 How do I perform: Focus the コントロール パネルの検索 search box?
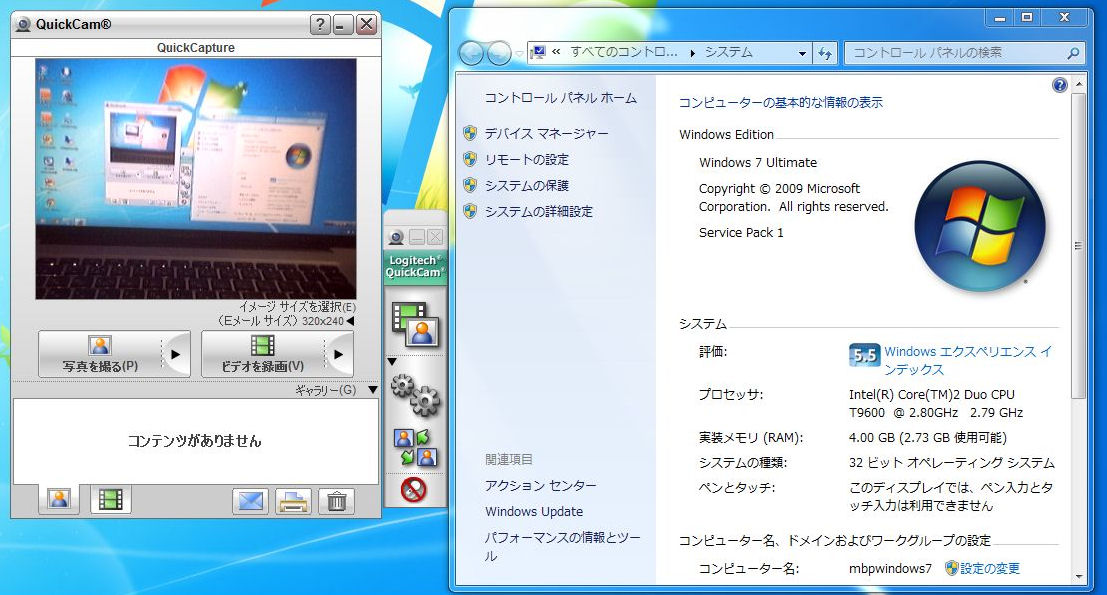tap(964, 53)
